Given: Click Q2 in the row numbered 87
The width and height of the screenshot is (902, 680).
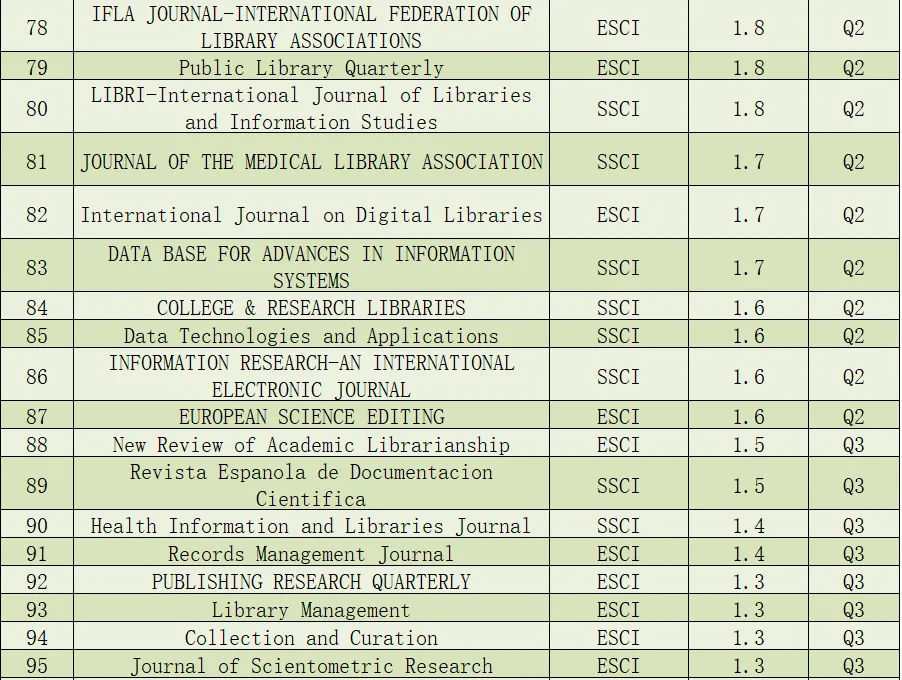Looking at the screenshot, I should (x=854, y=417).
